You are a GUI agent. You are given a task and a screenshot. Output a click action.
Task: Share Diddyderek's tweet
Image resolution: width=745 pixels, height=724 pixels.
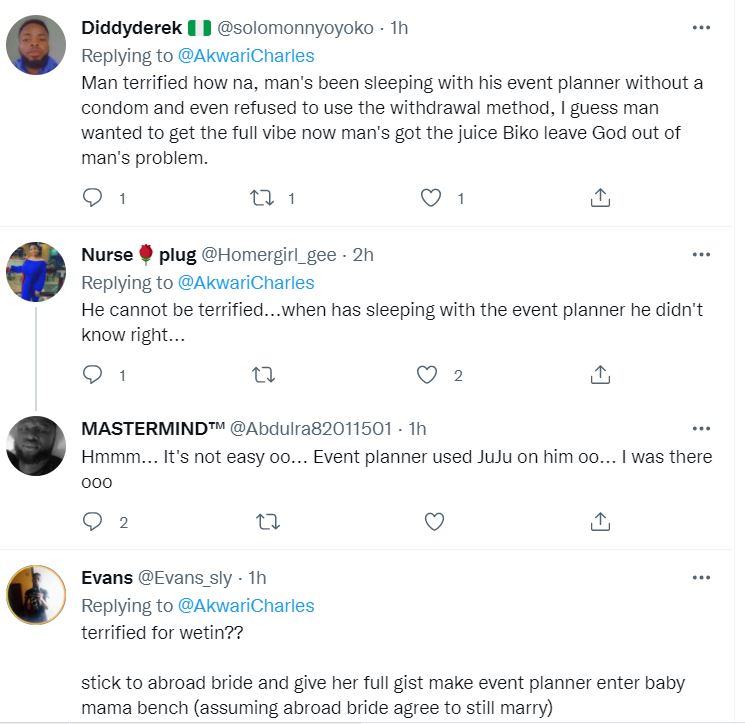600,198
